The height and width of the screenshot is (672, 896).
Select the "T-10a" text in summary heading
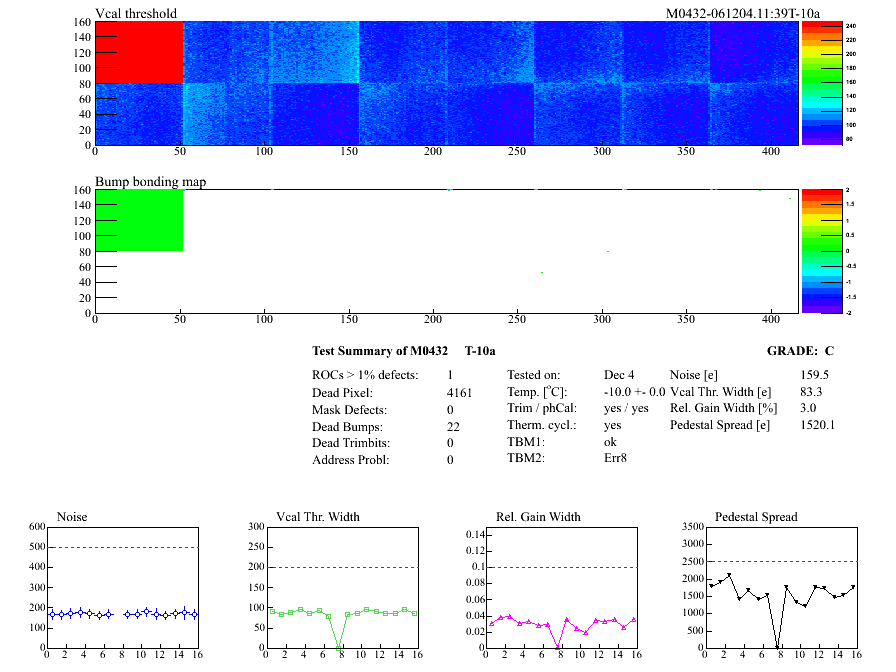pyautogui.click(x=480, y=351)
